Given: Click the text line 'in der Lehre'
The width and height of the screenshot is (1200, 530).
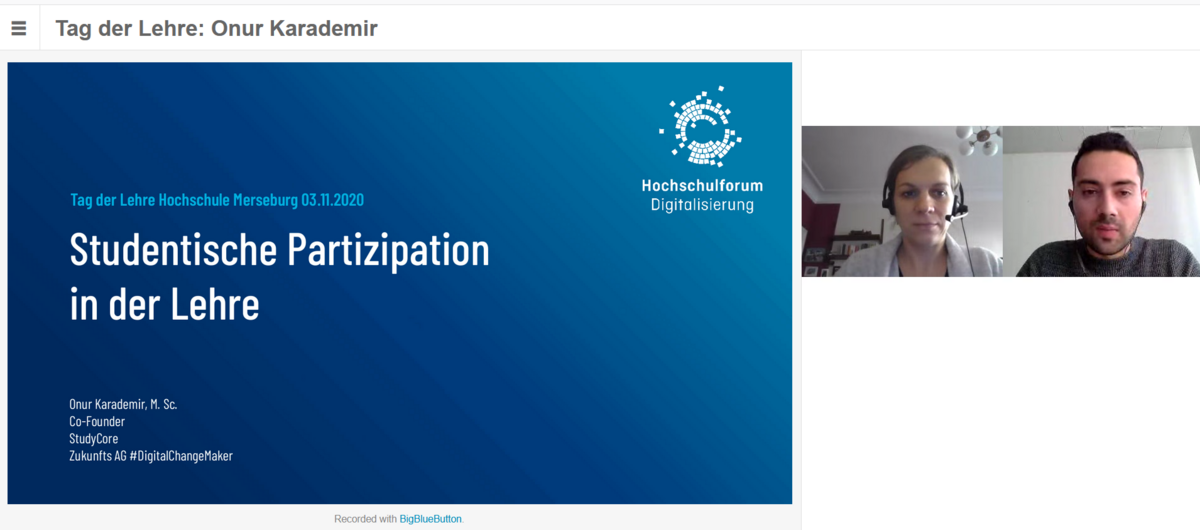Looking at the screenshot, I should [164, 304].
